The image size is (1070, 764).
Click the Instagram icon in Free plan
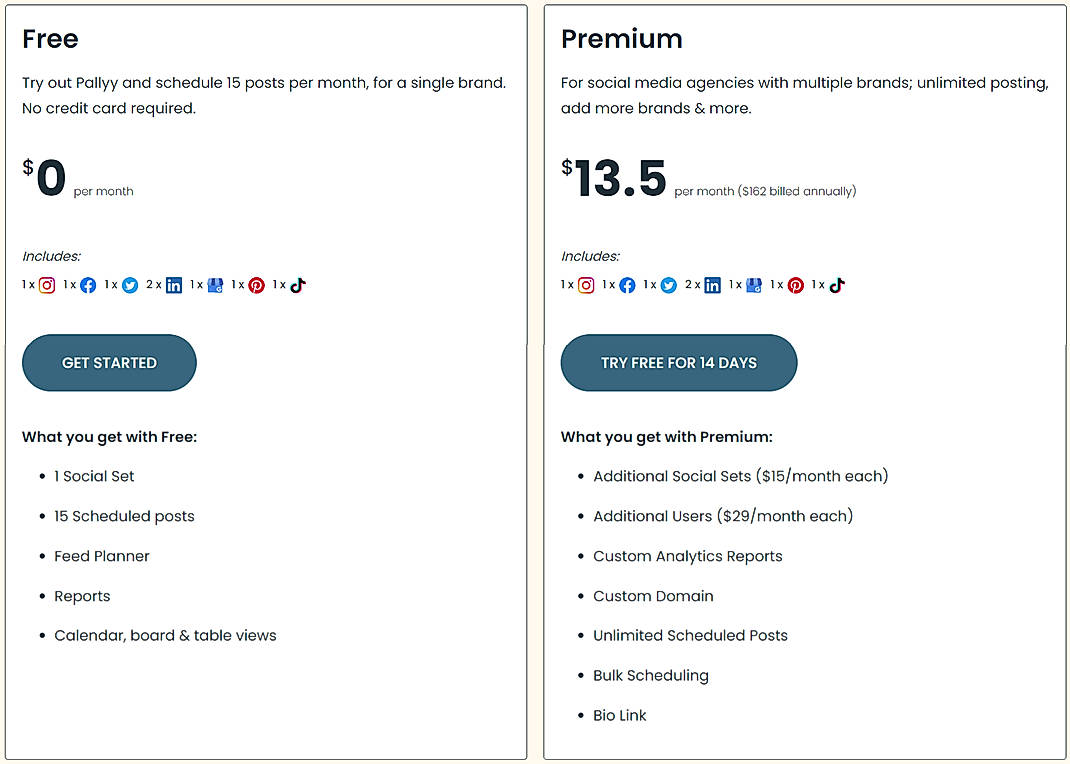(47, 285)
